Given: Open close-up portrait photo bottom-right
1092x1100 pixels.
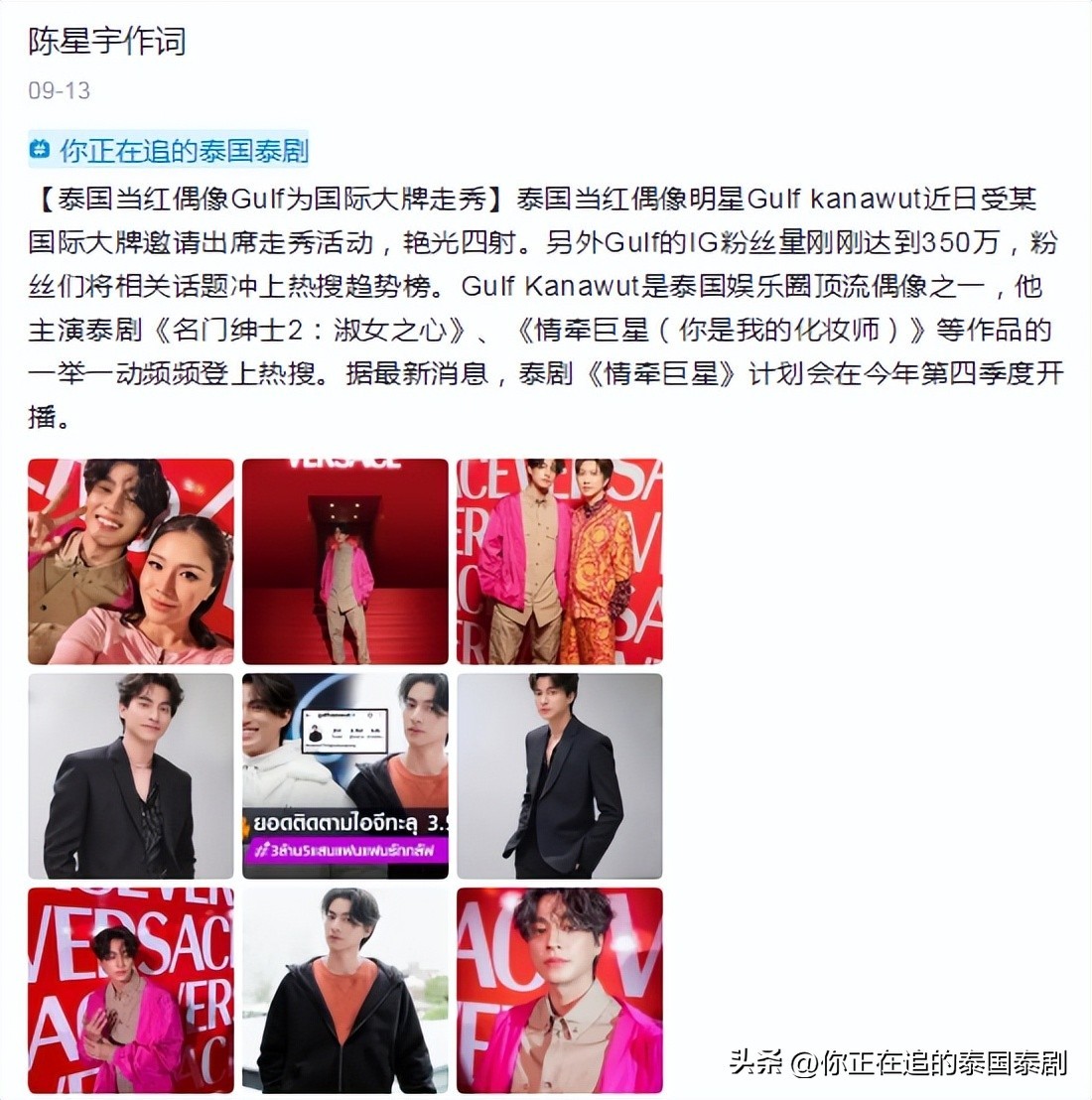Looking at the screenshot, I should tap(559, 990).
